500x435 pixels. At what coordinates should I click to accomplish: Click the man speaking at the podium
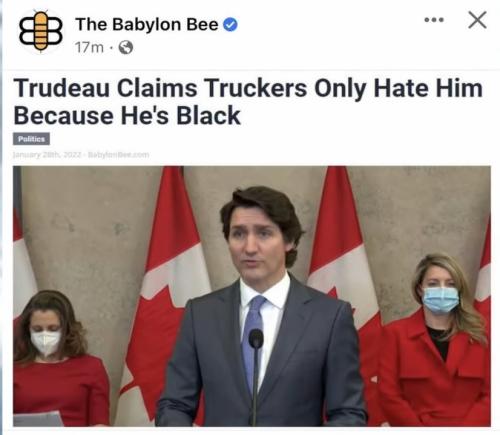coord(262,307)
